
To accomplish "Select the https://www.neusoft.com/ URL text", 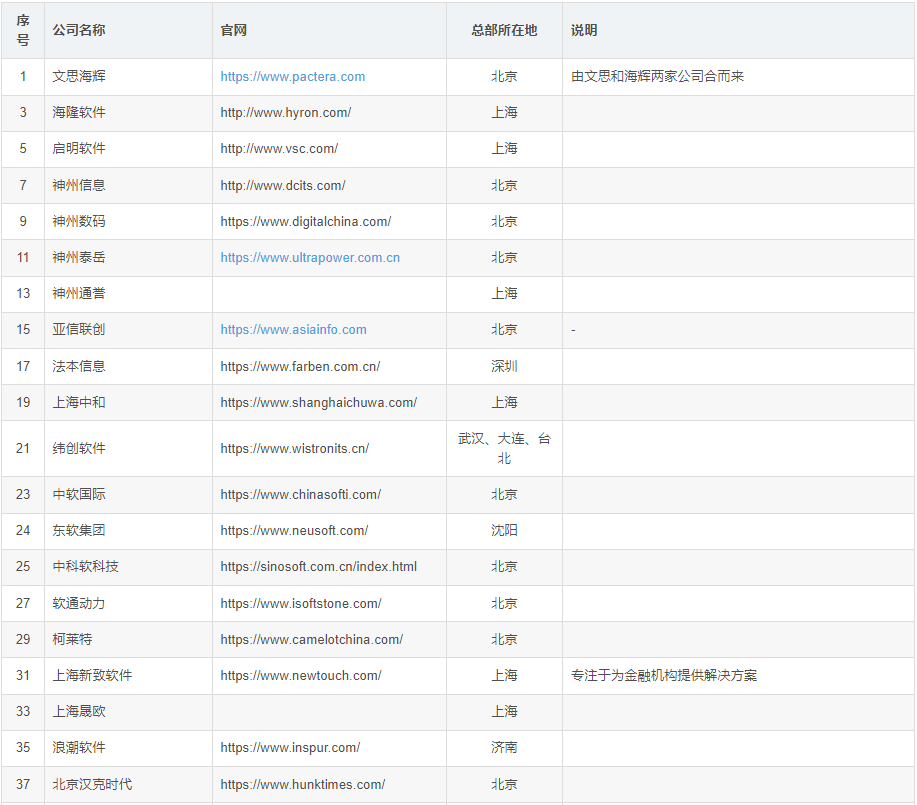I will click(294, 531).
